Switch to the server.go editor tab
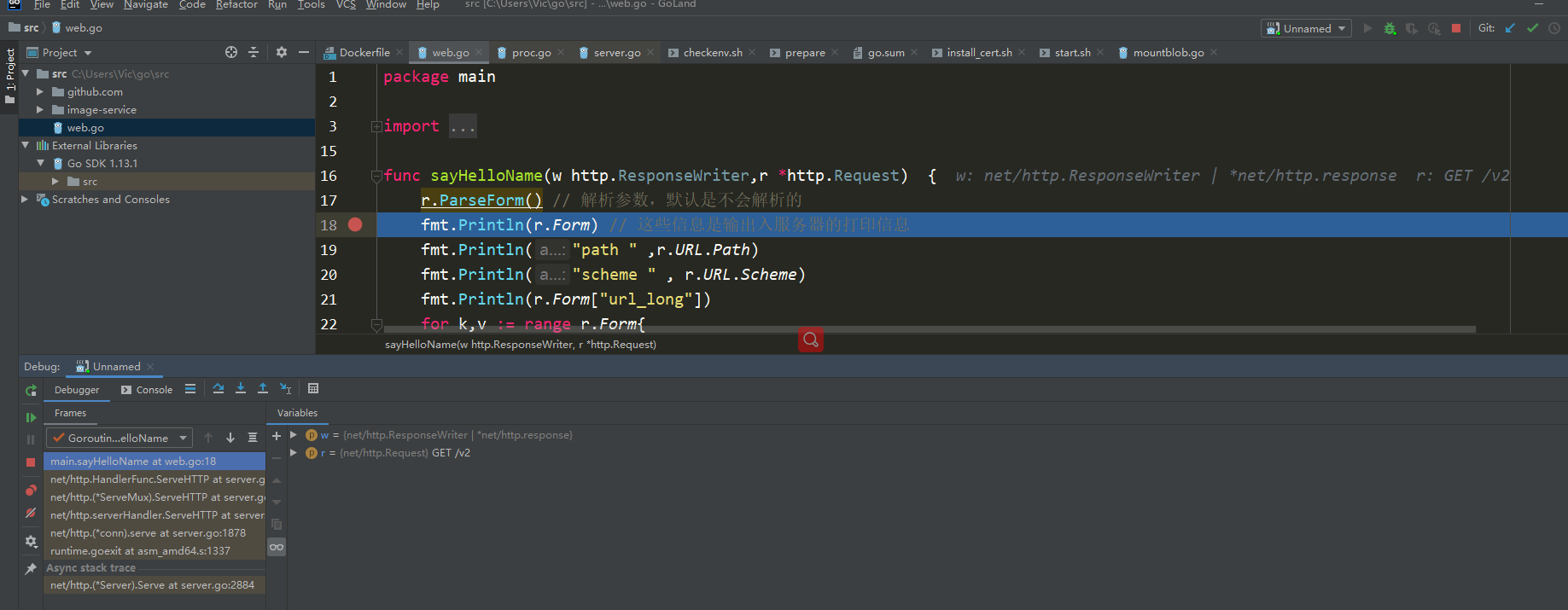Viewport: 1568px width, 610px height. click(616, 53)
